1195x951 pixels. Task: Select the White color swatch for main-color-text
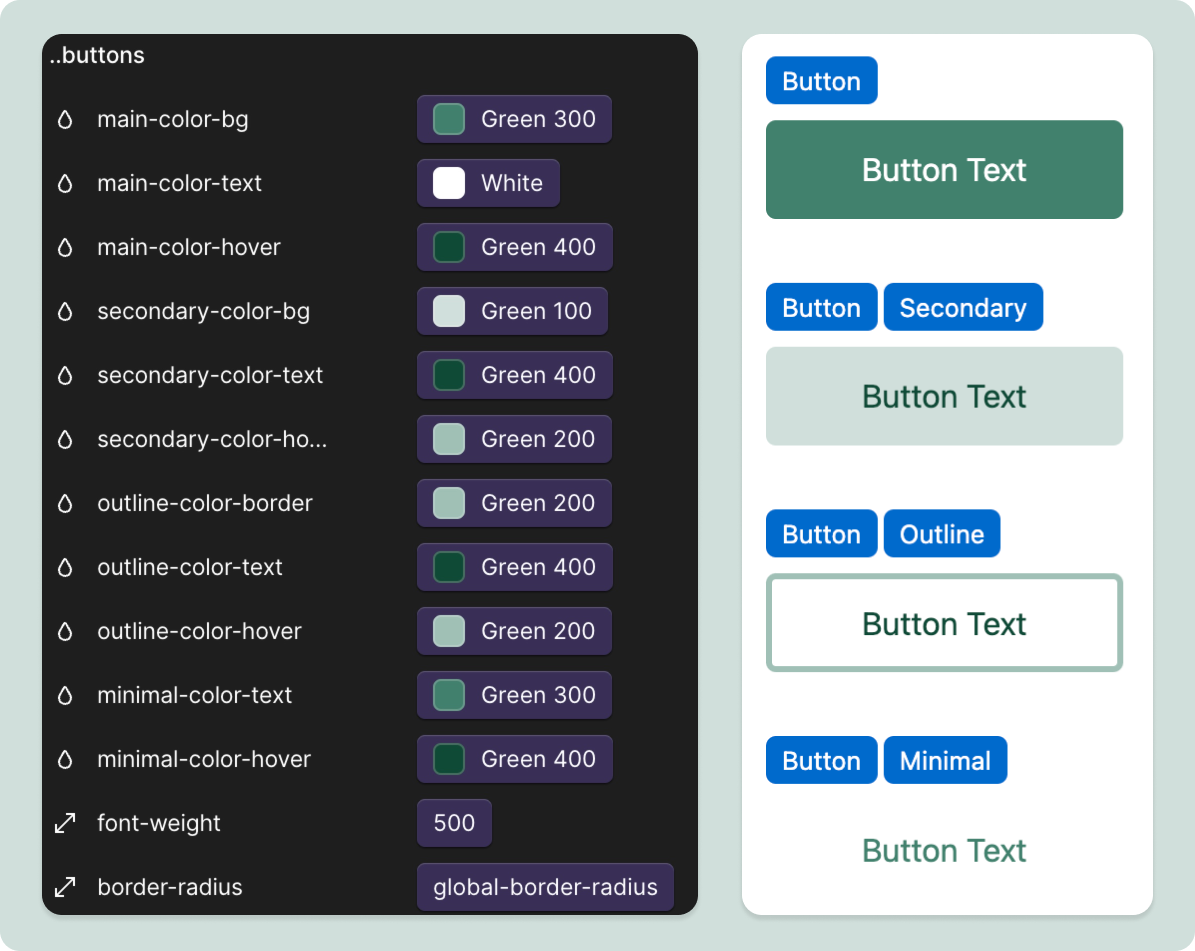(447, 183)
